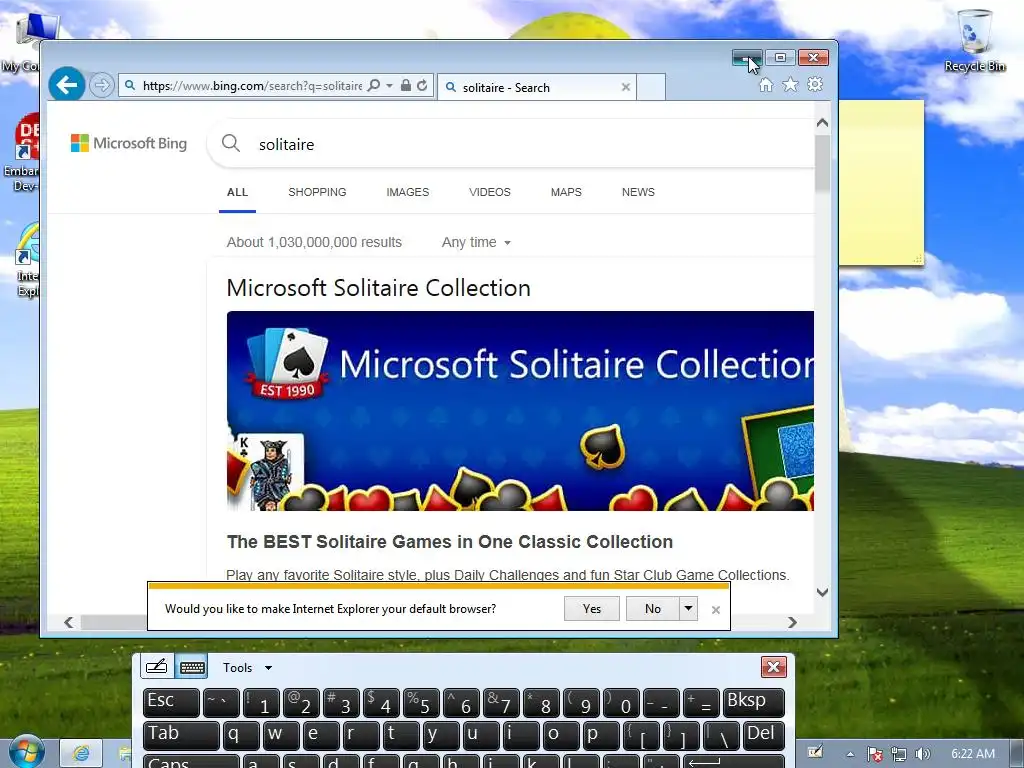This screenshot has height=768, width=1024.
Task: Open the Action Center flag tray icon
Action: coord(874,754)
